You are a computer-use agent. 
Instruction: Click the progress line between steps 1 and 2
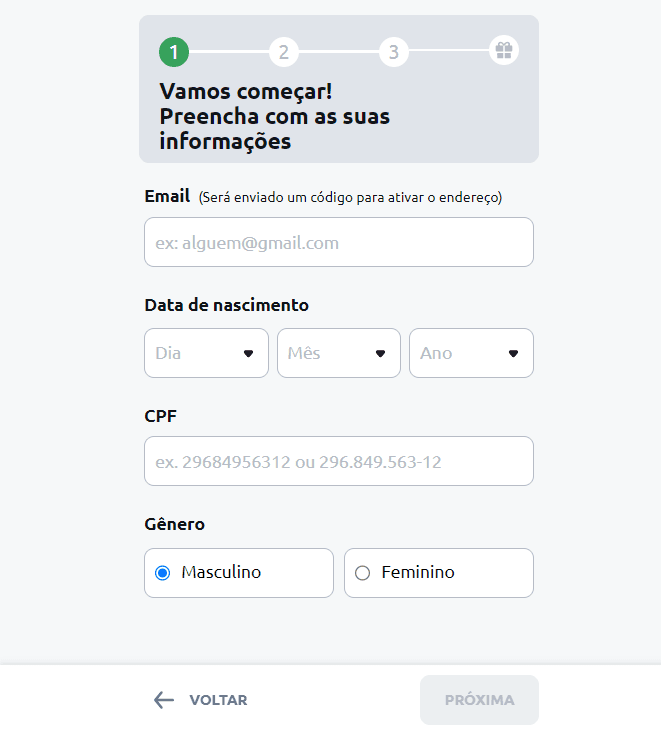(229, 52)
